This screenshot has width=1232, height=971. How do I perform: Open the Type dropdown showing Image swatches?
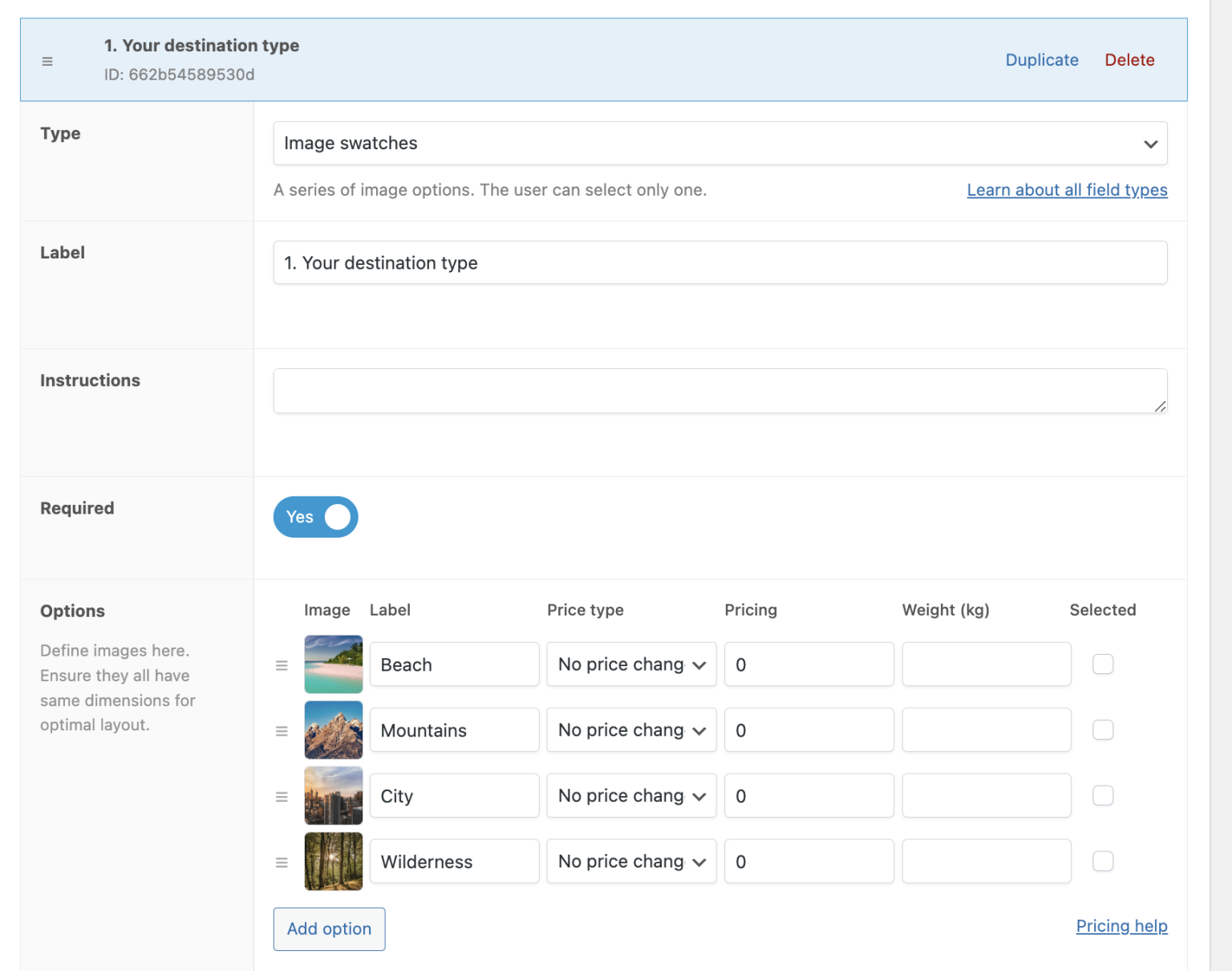coord(719,143)
